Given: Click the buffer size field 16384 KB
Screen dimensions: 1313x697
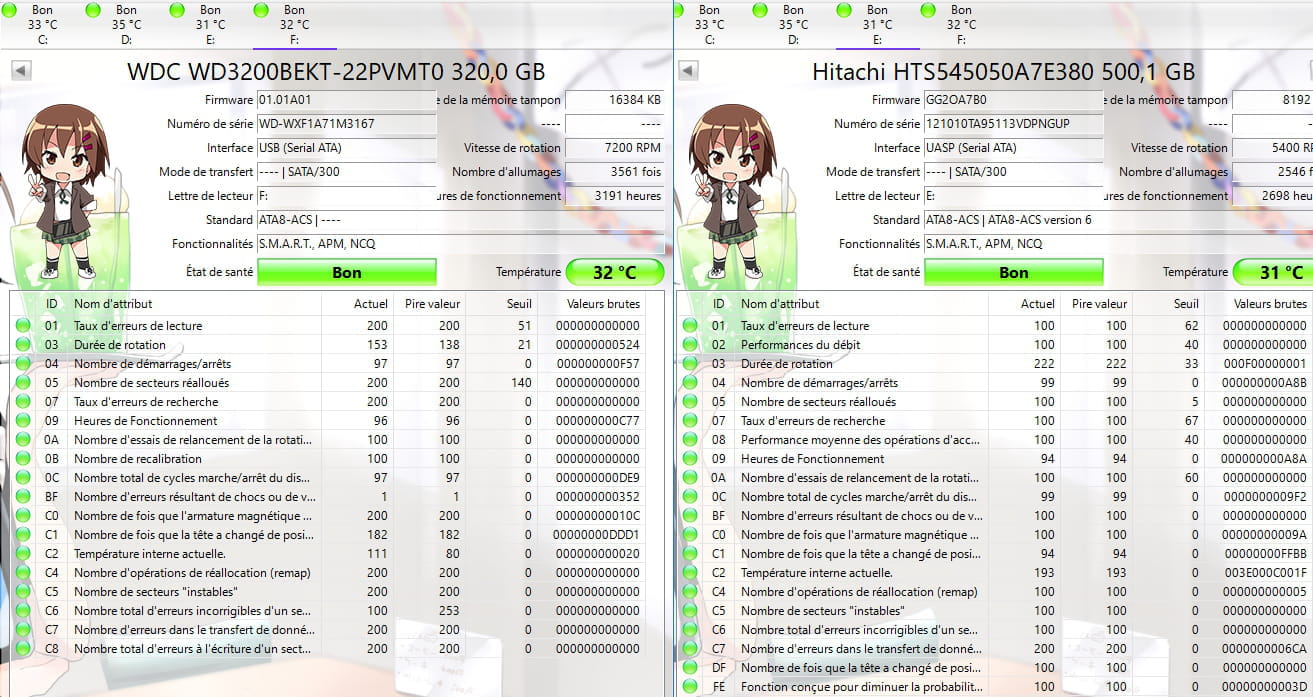Looking at the screenshot, I should pyautogui.click(x=615, y=100).
